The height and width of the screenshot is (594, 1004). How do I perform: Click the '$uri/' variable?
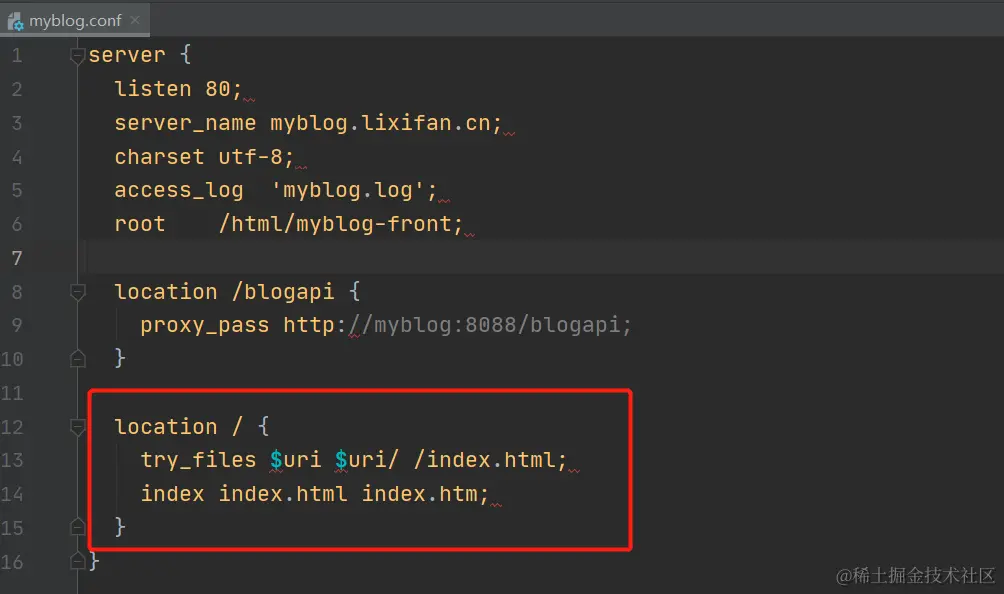coord(367,460)
